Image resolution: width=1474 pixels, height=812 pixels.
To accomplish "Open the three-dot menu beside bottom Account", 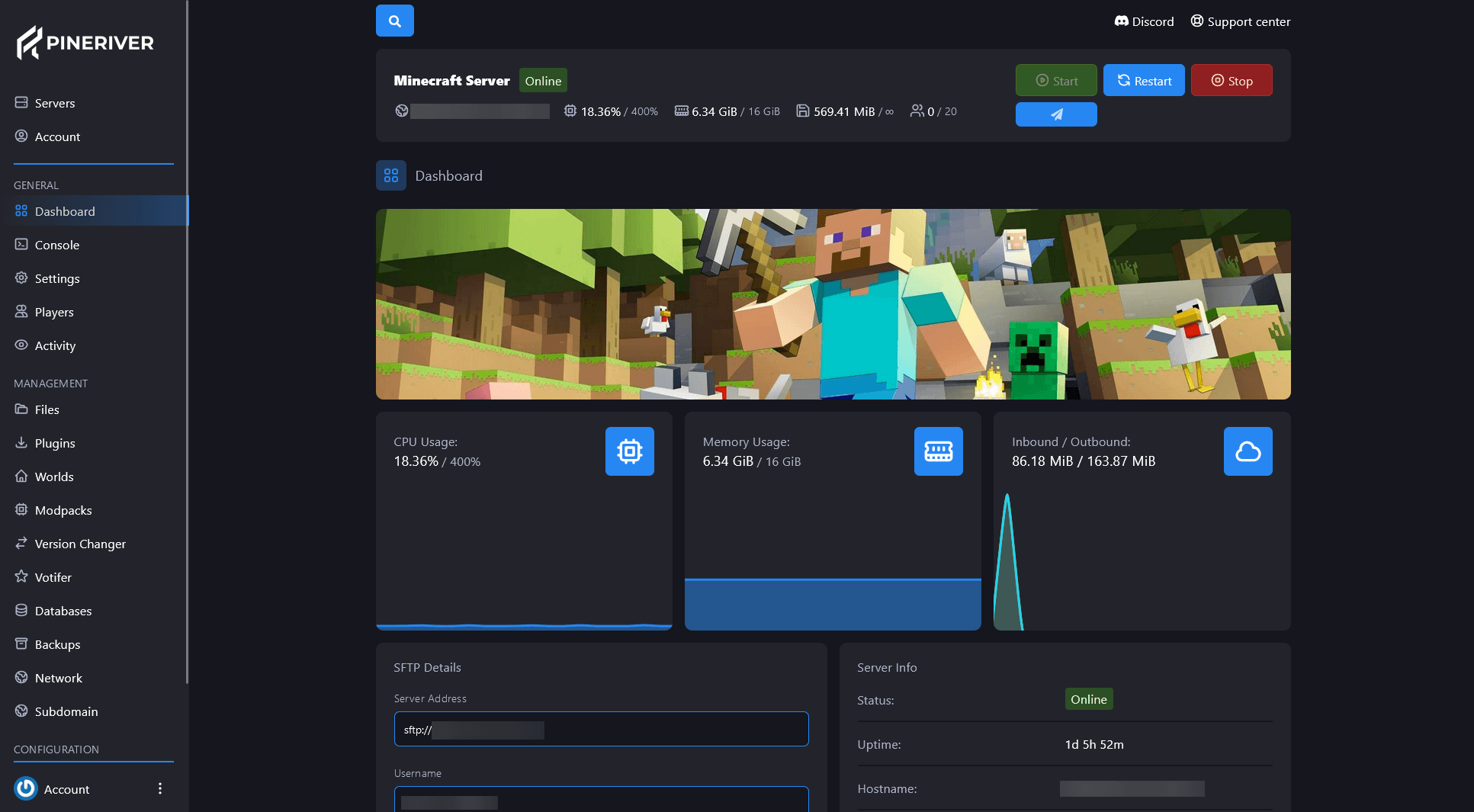I will click(x=160, y=788).
